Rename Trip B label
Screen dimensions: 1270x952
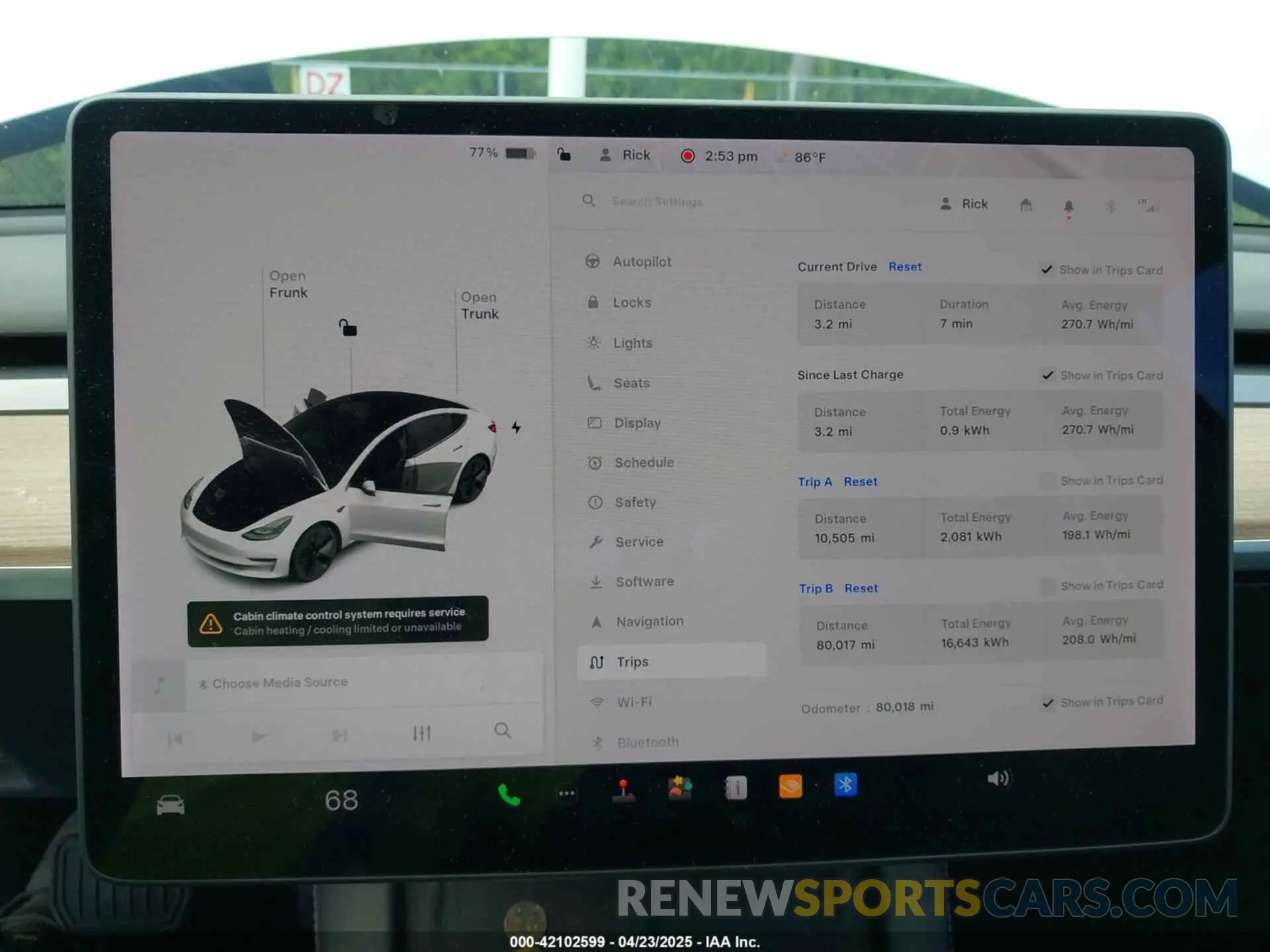coord(816,588)
